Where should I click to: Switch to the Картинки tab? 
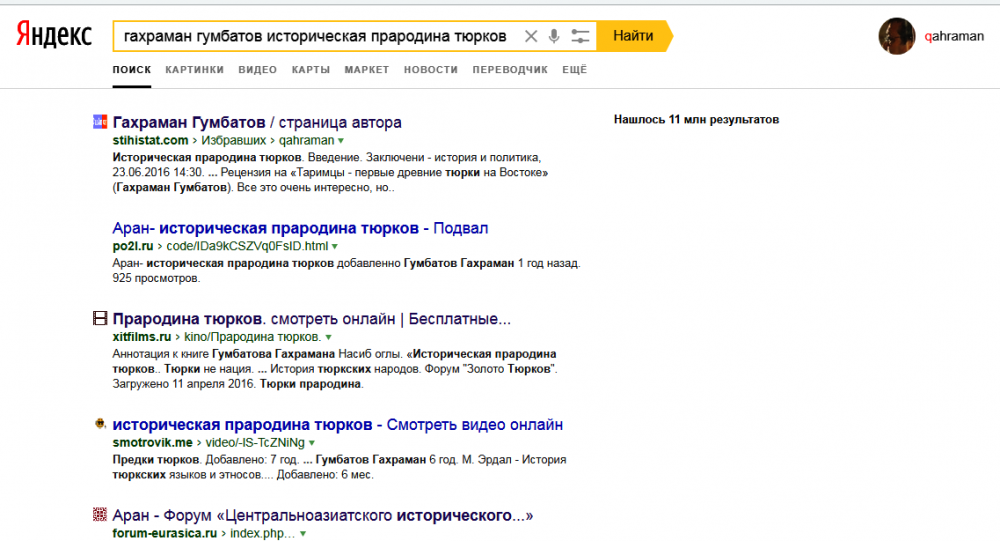click(195, 70)
